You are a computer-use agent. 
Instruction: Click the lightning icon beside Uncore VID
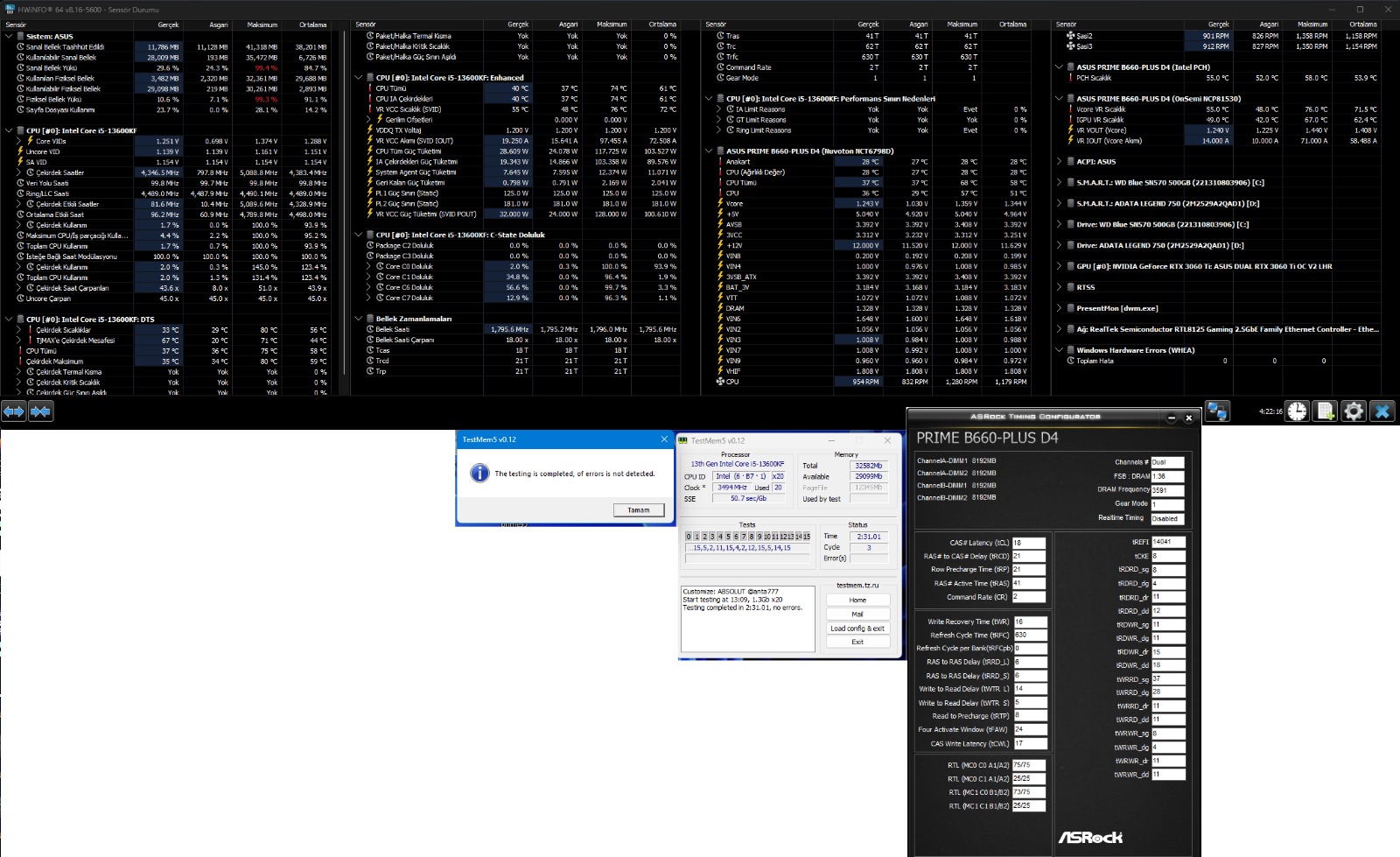(x=20, y=151)
